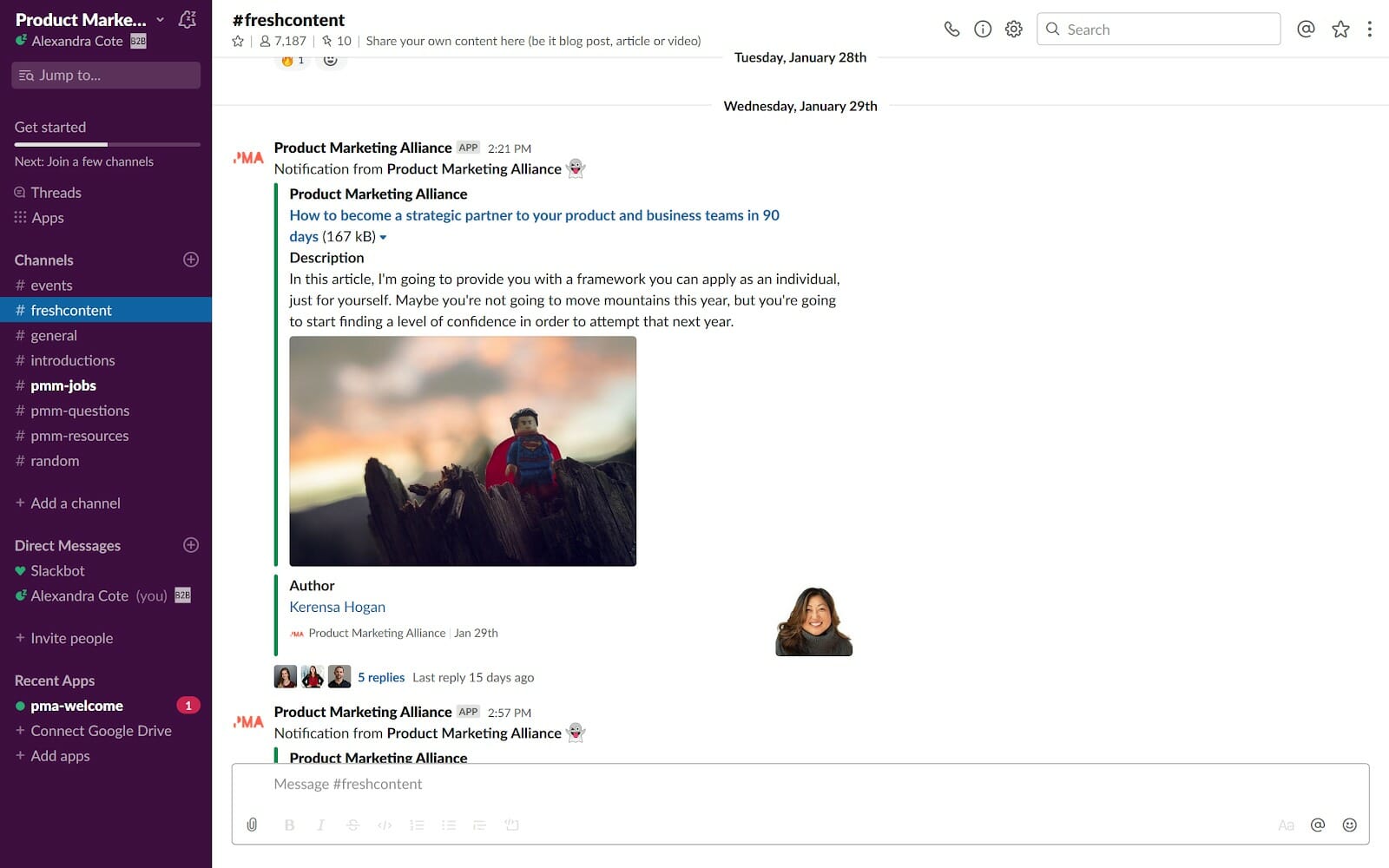Add a skin-tone reaction emoji to the message
The image size is (1389, 868).
point(331,59)
